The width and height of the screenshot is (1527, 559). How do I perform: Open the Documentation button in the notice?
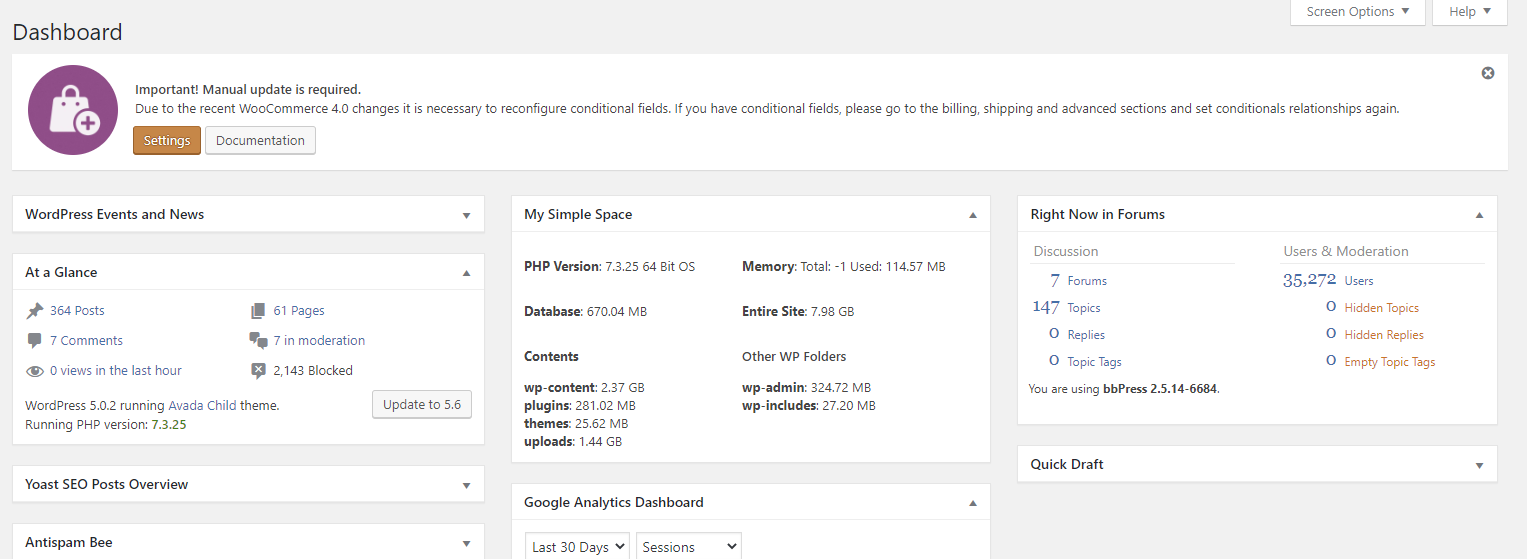pyautogui.click(x=260, y=141)
